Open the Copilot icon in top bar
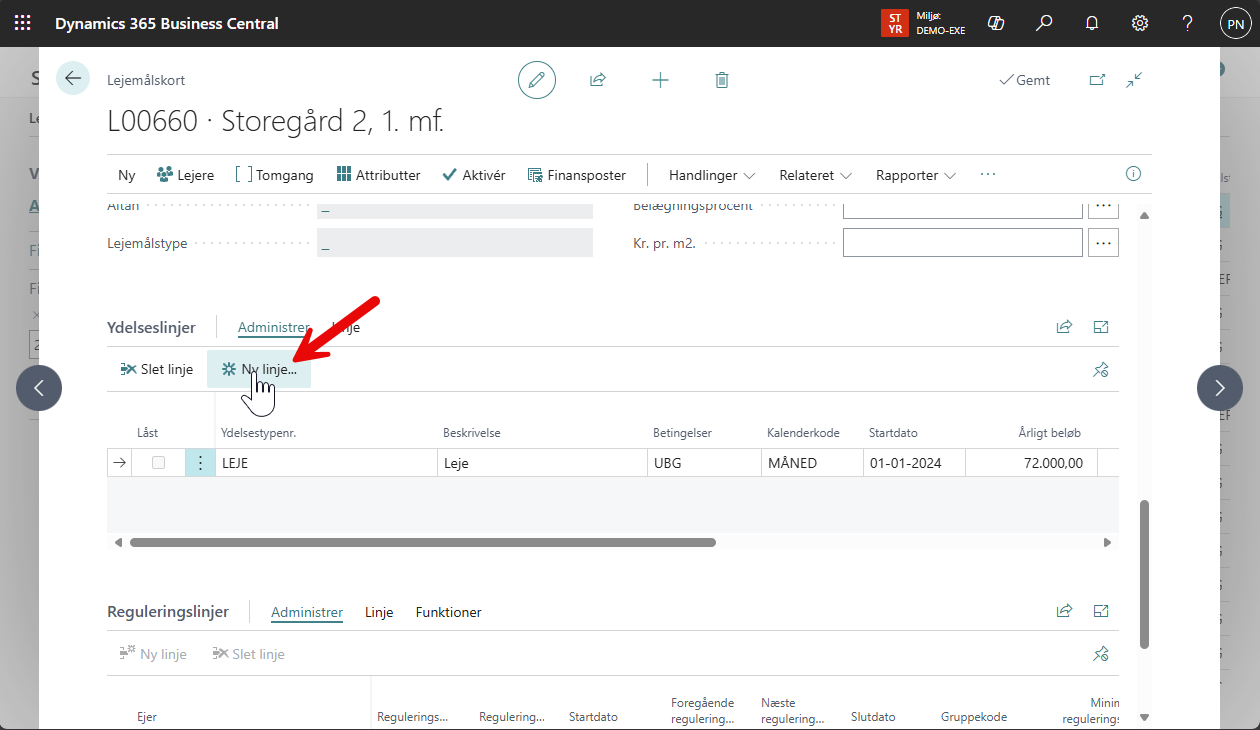 (x=995, y=23)
